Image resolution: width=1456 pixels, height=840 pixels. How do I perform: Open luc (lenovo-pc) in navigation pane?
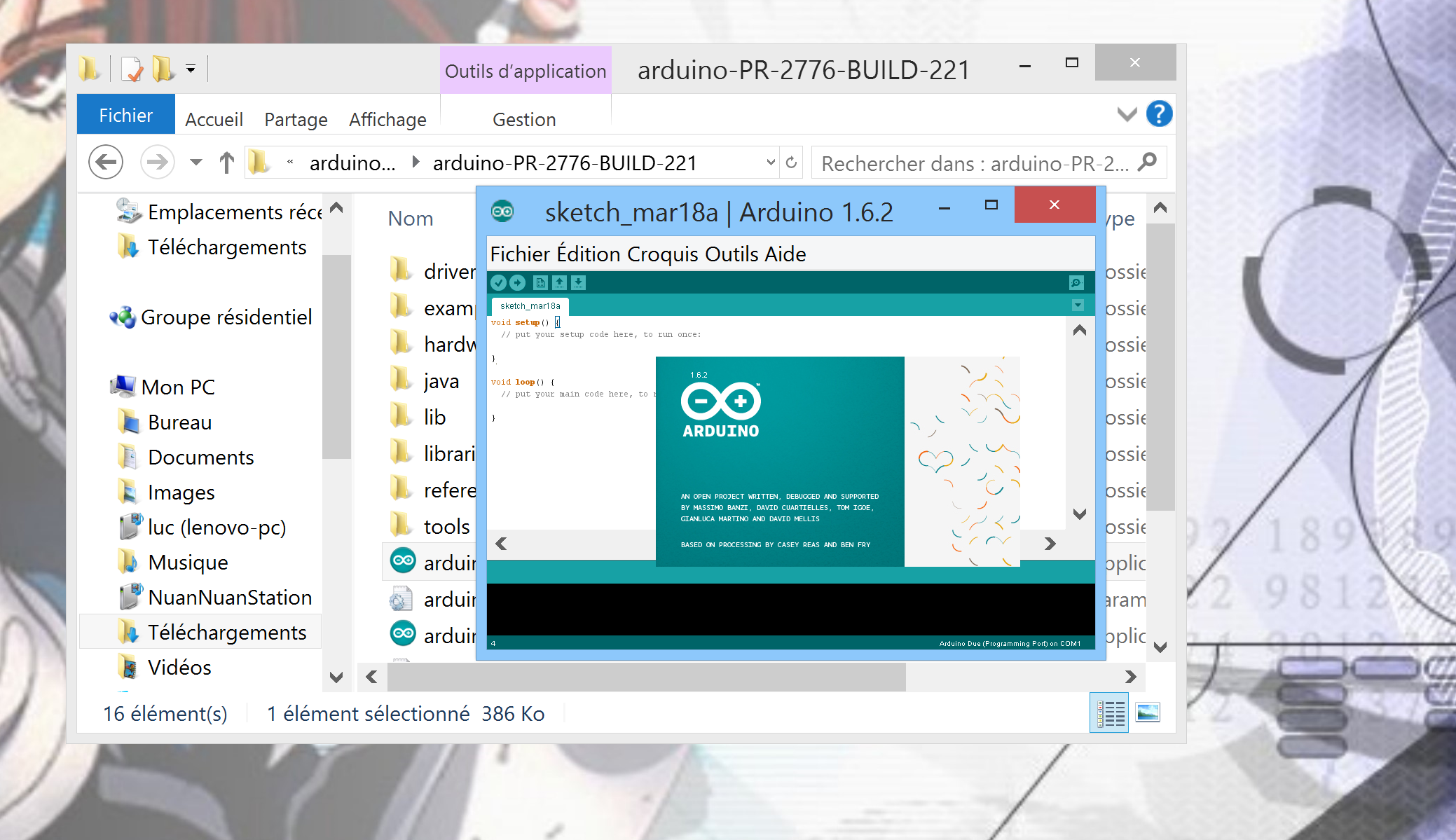tap(202, 527)
